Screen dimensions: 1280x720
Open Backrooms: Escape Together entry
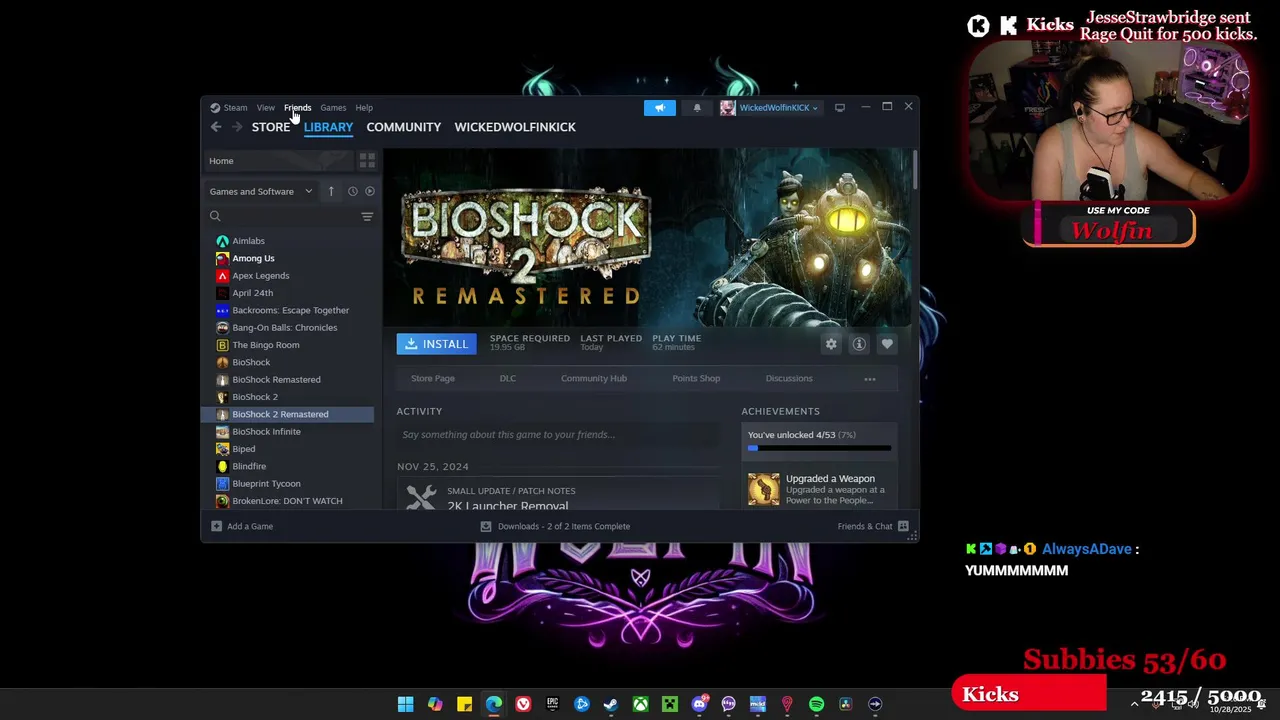point(289,310)
